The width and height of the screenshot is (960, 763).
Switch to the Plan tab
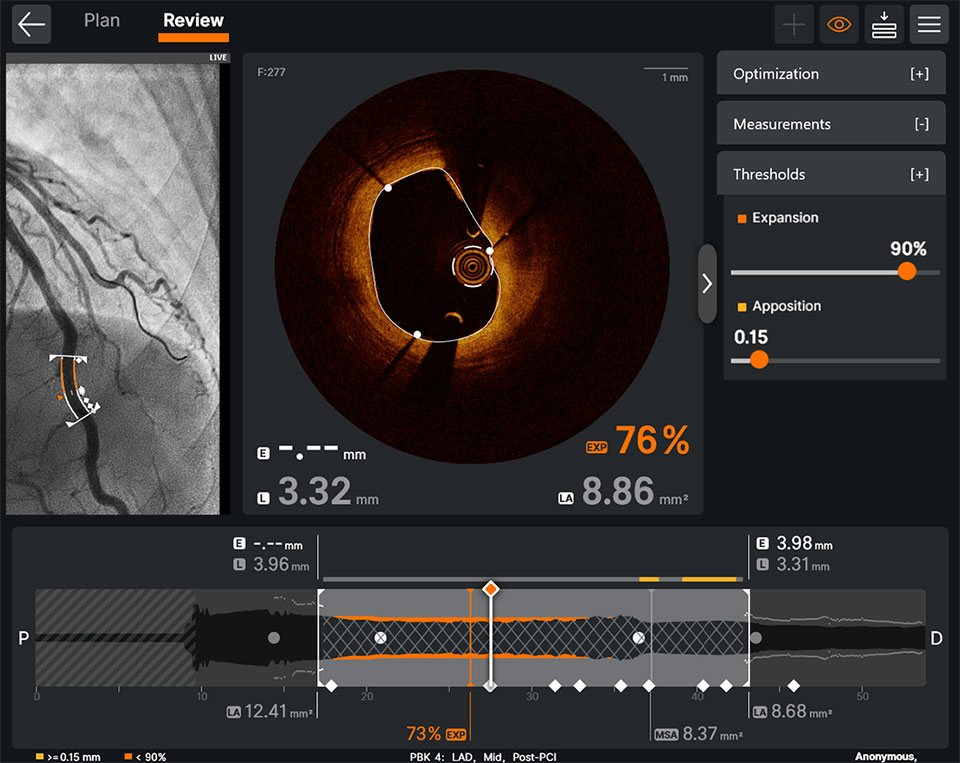[101, 19]
